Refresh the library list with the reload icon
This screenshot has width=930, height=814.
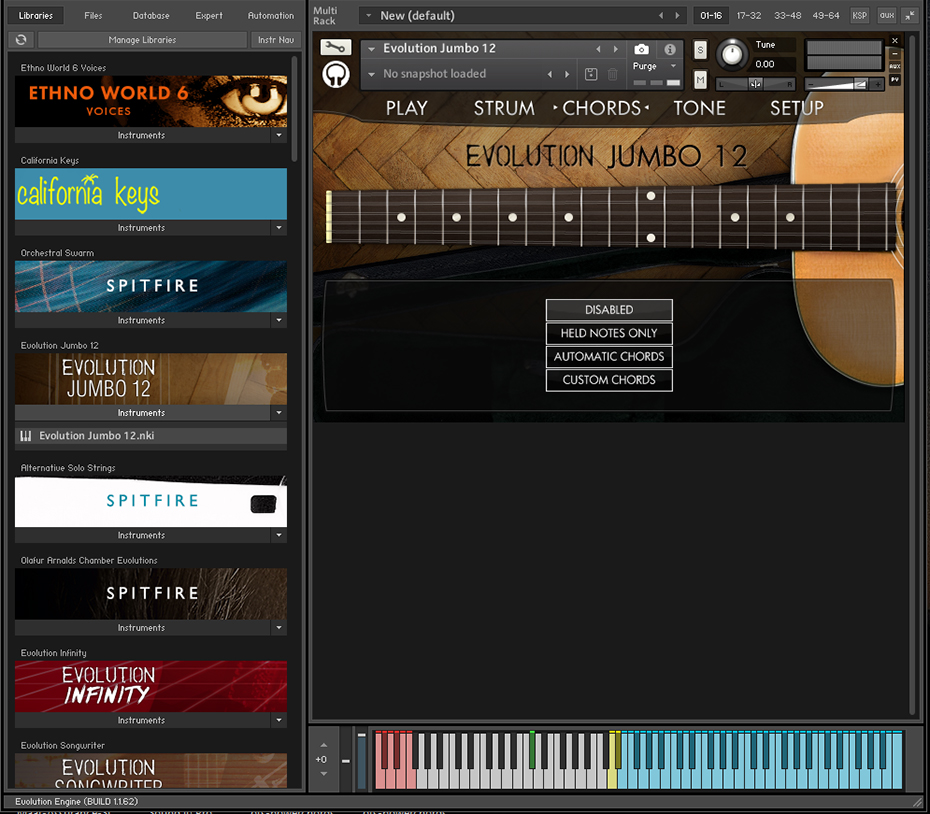point(21,40)
